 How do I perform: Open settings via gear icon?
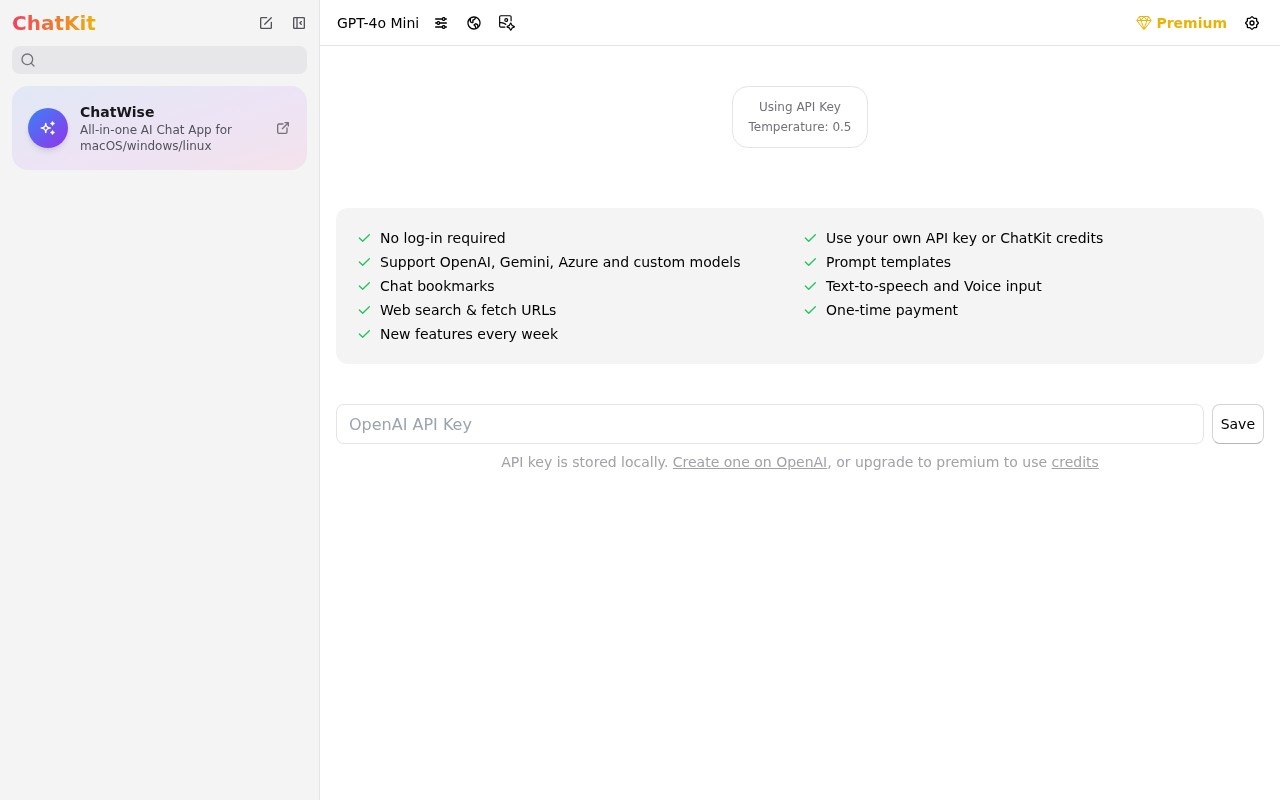pyautogui.click(x=1252, y=23)
